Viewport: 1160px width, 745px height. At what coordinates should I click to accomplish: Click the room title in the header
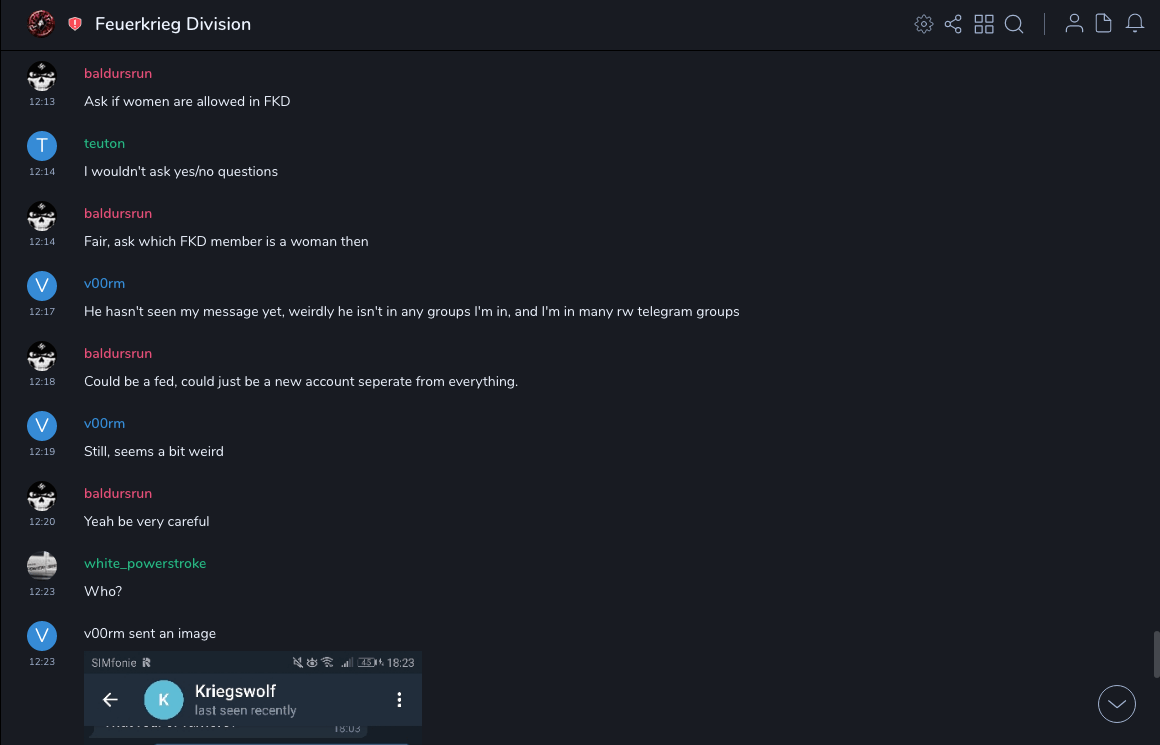(x=173, y=24)
